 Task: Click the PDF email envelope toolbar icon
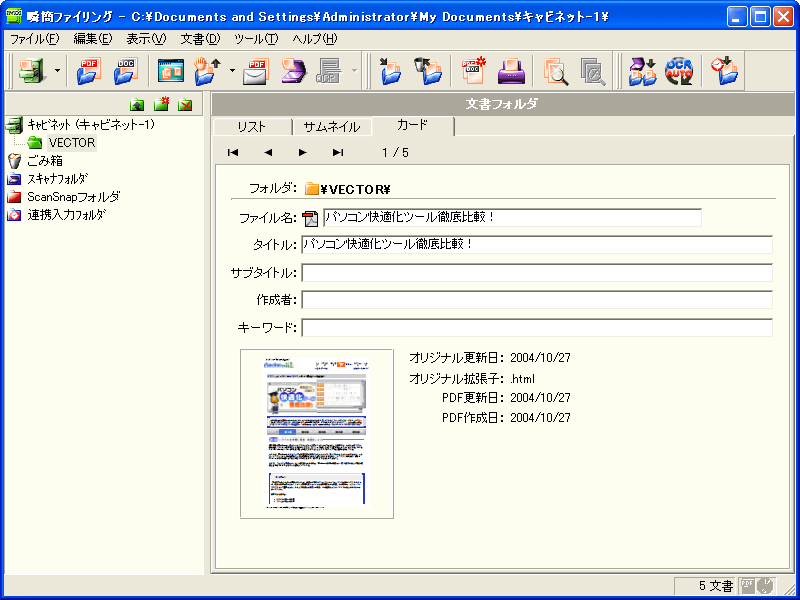pos(256,71)
